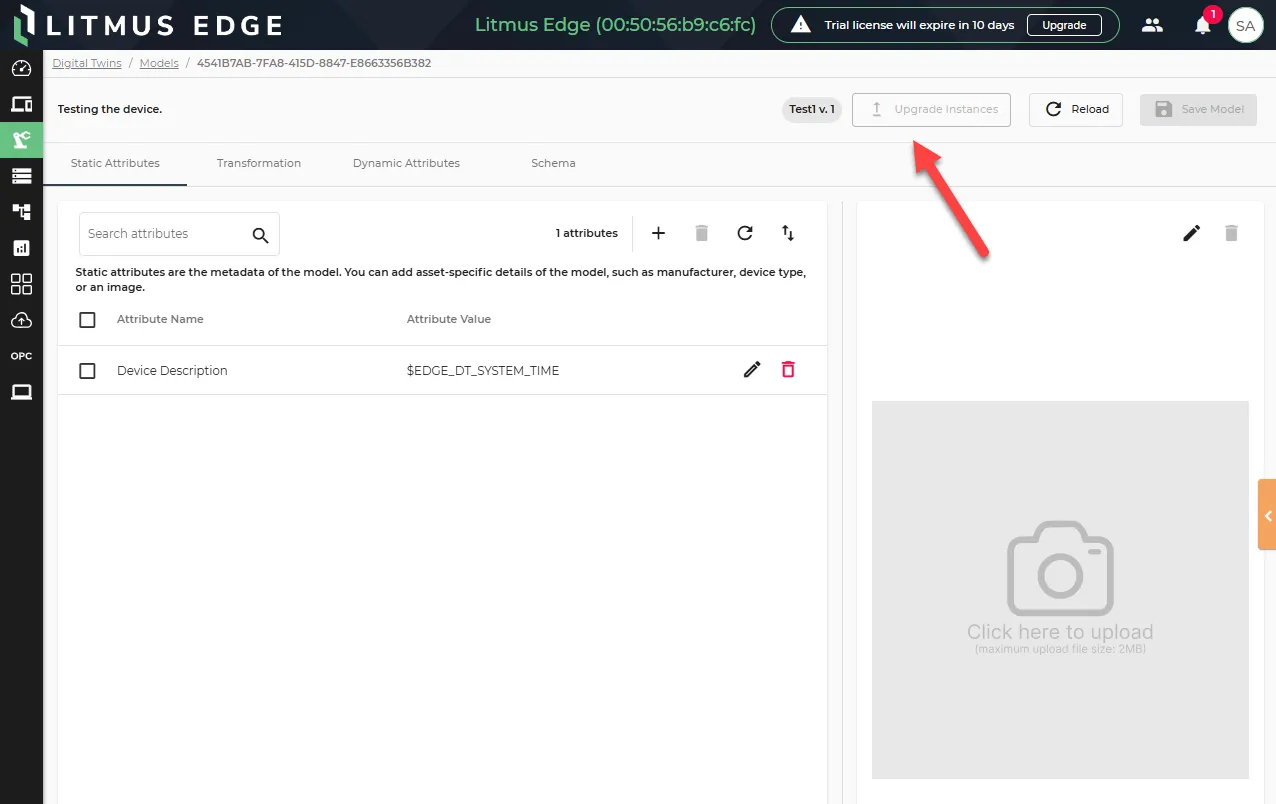Go to Models breadcrumb link
Screen dimensions: 1276x804
point(159,63)
